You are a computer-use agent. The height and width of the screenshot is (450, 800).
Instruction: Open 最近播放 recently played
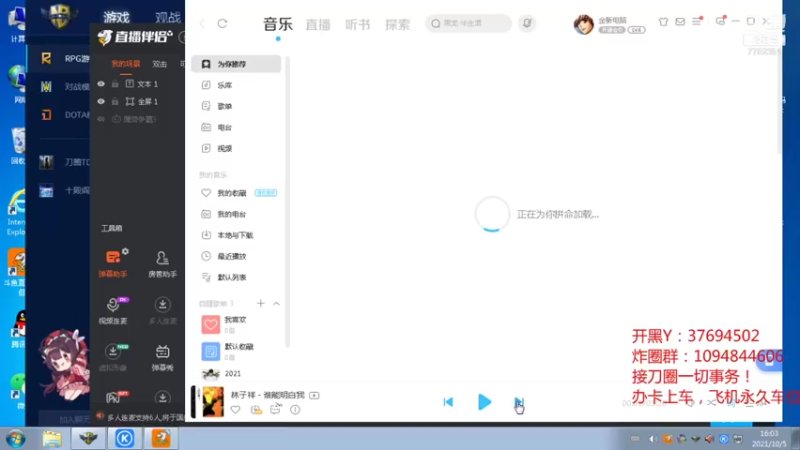[x=224, y=256]
